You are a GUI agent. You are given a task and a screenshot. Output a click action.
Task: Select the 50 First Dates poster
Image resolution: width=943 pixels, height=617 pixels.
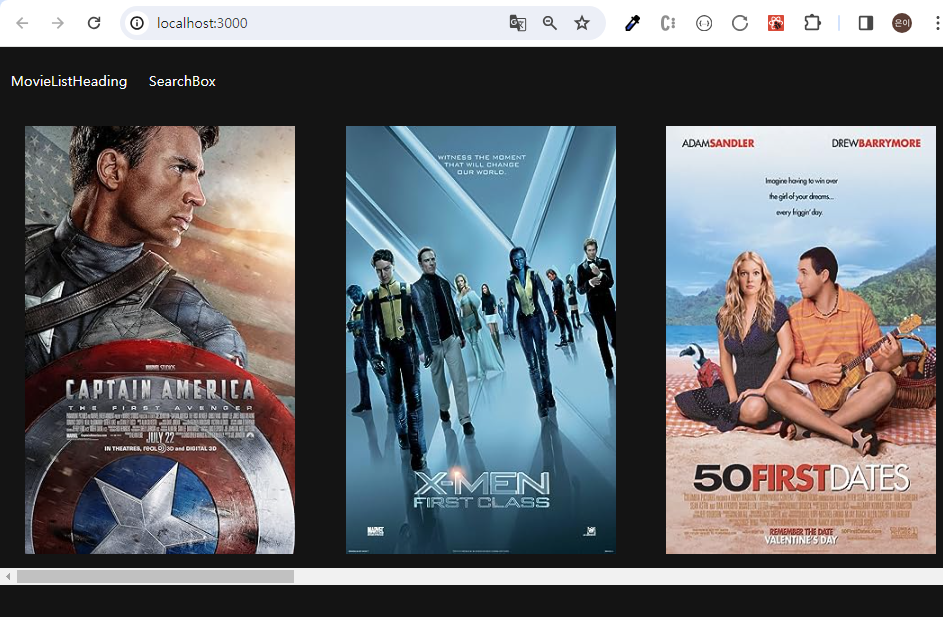point(800,340)
